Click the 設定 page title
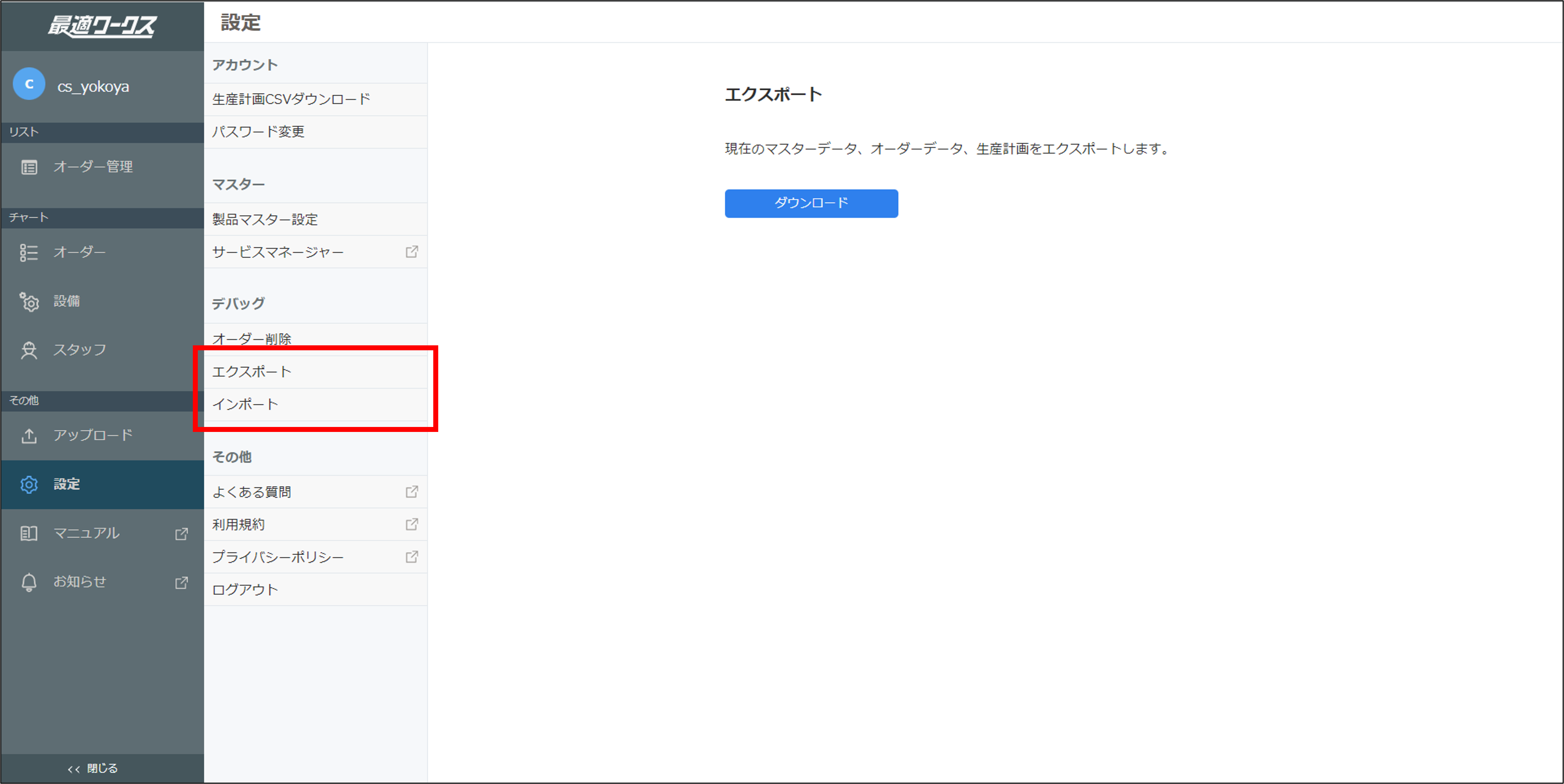The height and width of the screenshot is (784, 1564). (x=240, y=22)
